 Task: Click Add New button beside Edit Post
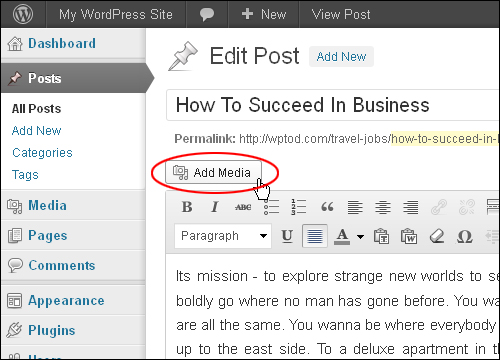click(x=341, y=57)
